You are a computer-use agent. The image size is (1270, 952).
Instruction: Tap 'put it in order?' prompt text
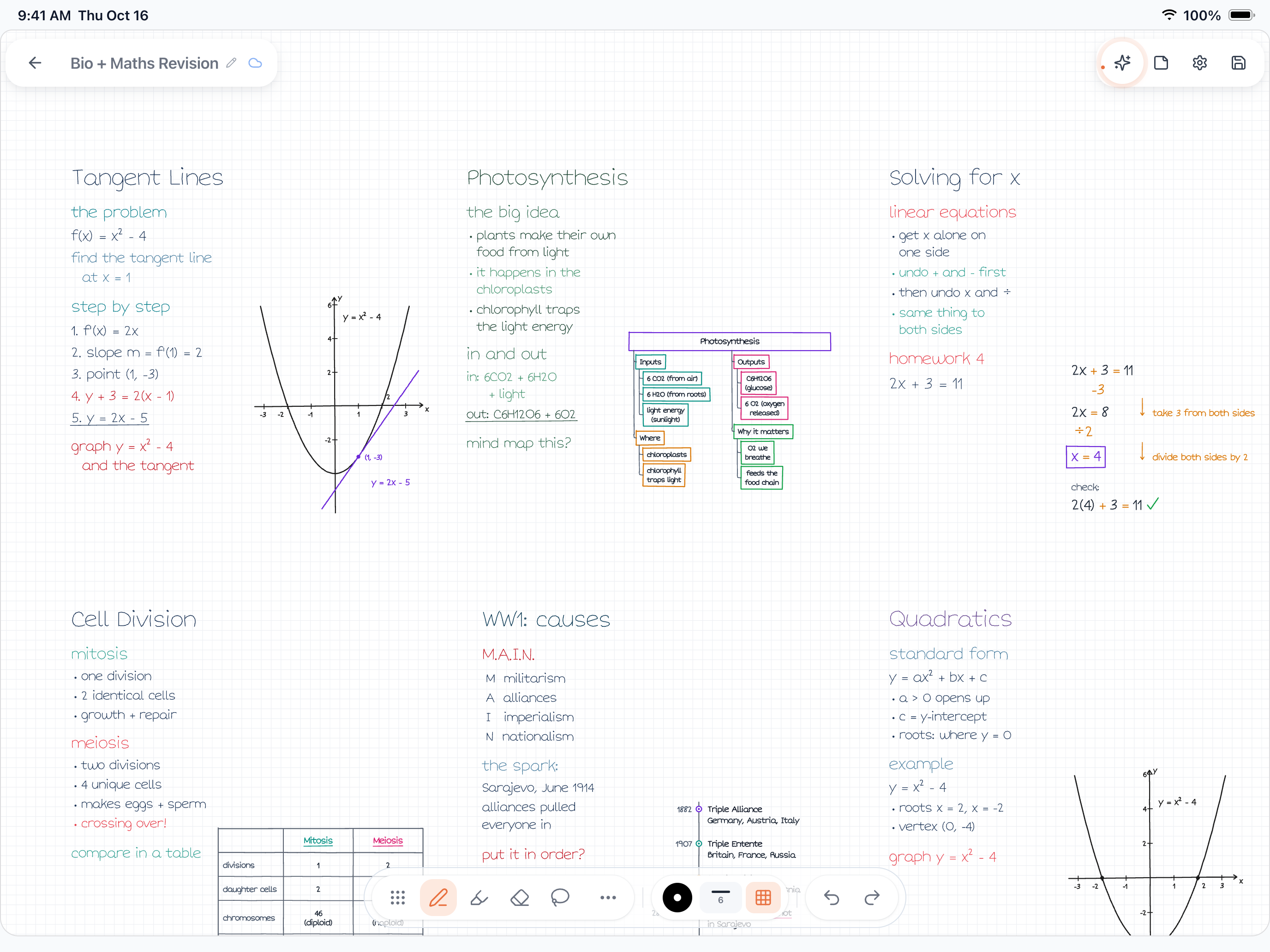[533, 854]
